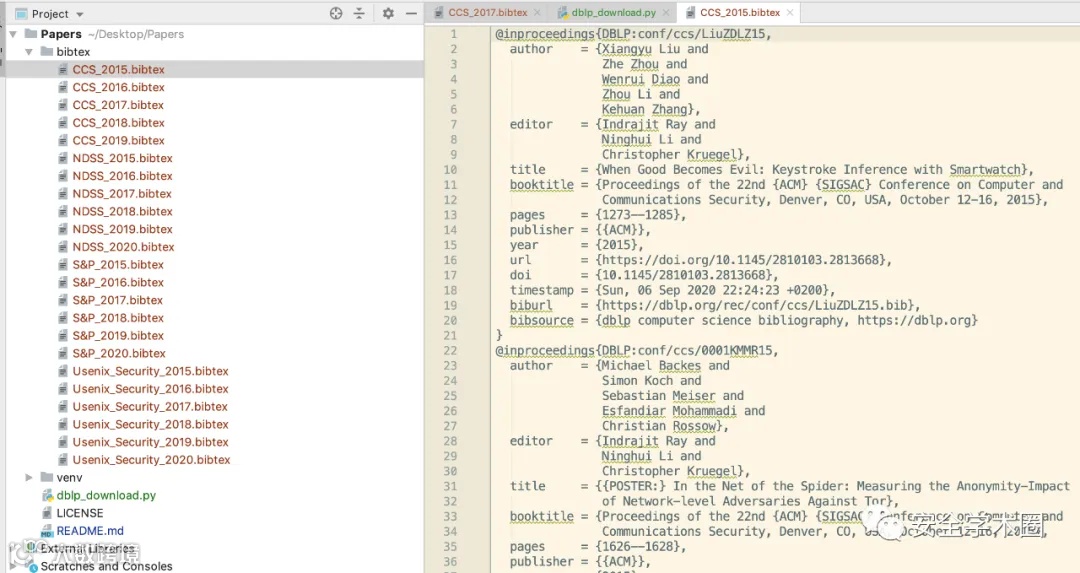Select CCS_2015.bibtex in project tree

[118, 70]
